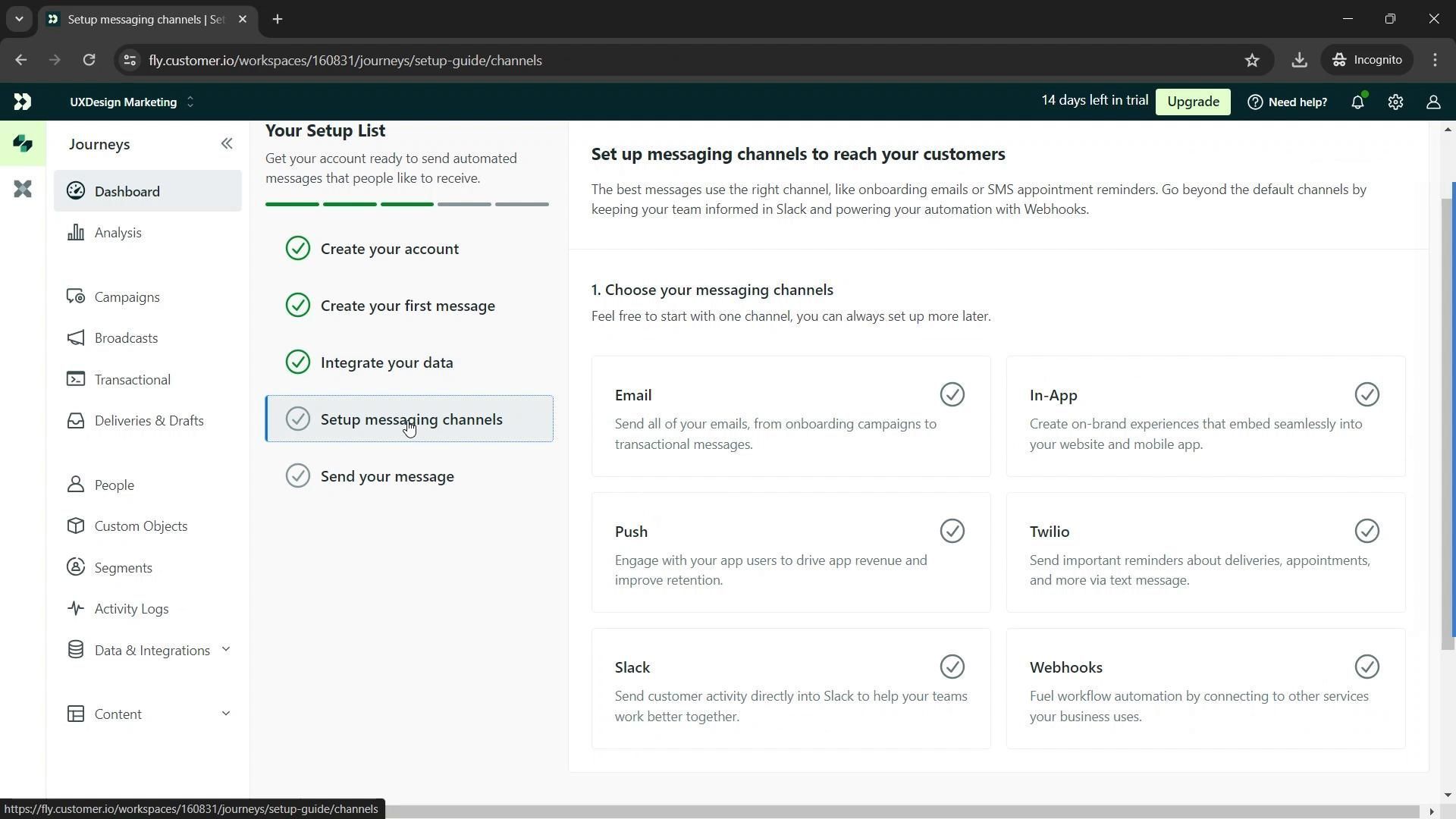Image resolution: width=1456 pixels, height=819 pixels.
Task: Select the Slack channel checkmark
Action: point(952,667)
